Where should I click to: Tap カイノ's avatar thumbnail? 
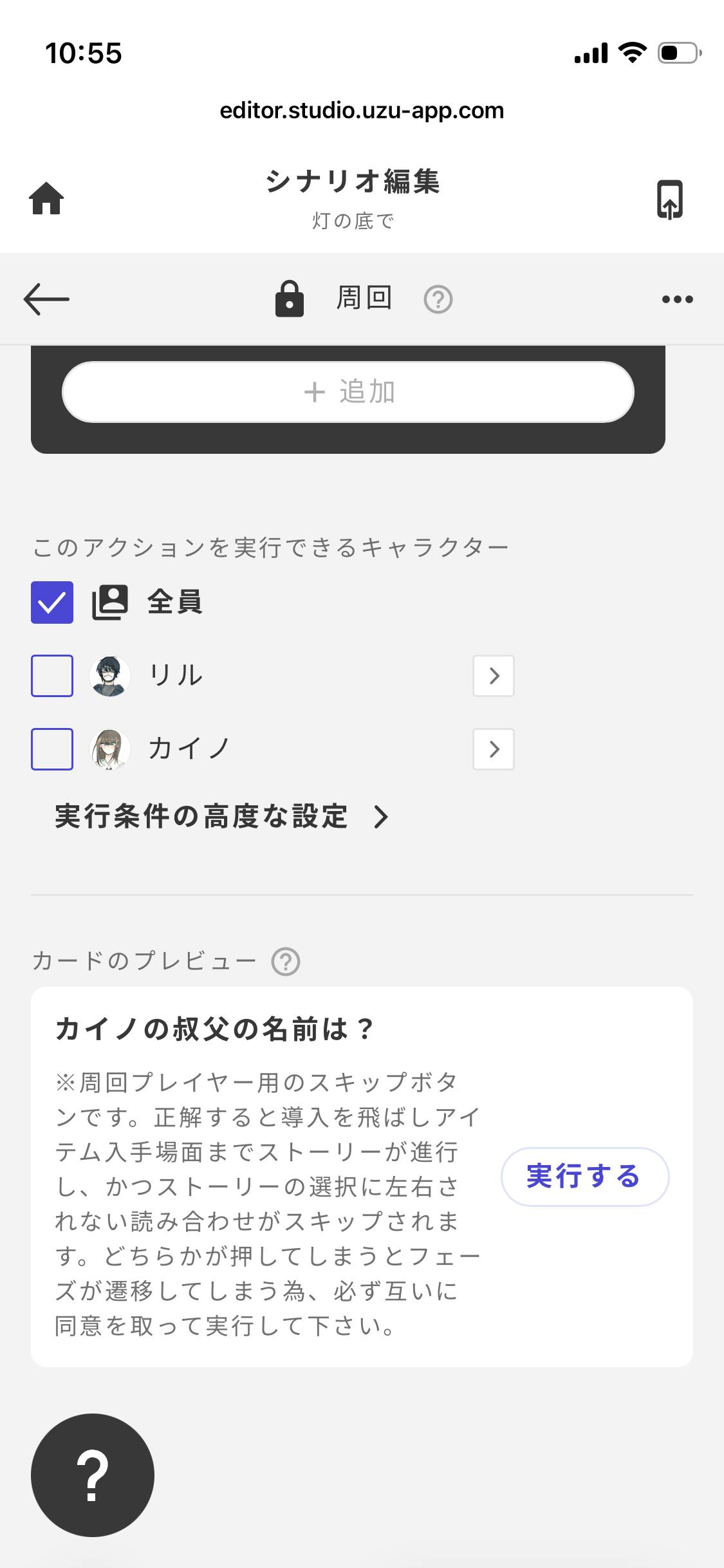(x=110, y=749)
